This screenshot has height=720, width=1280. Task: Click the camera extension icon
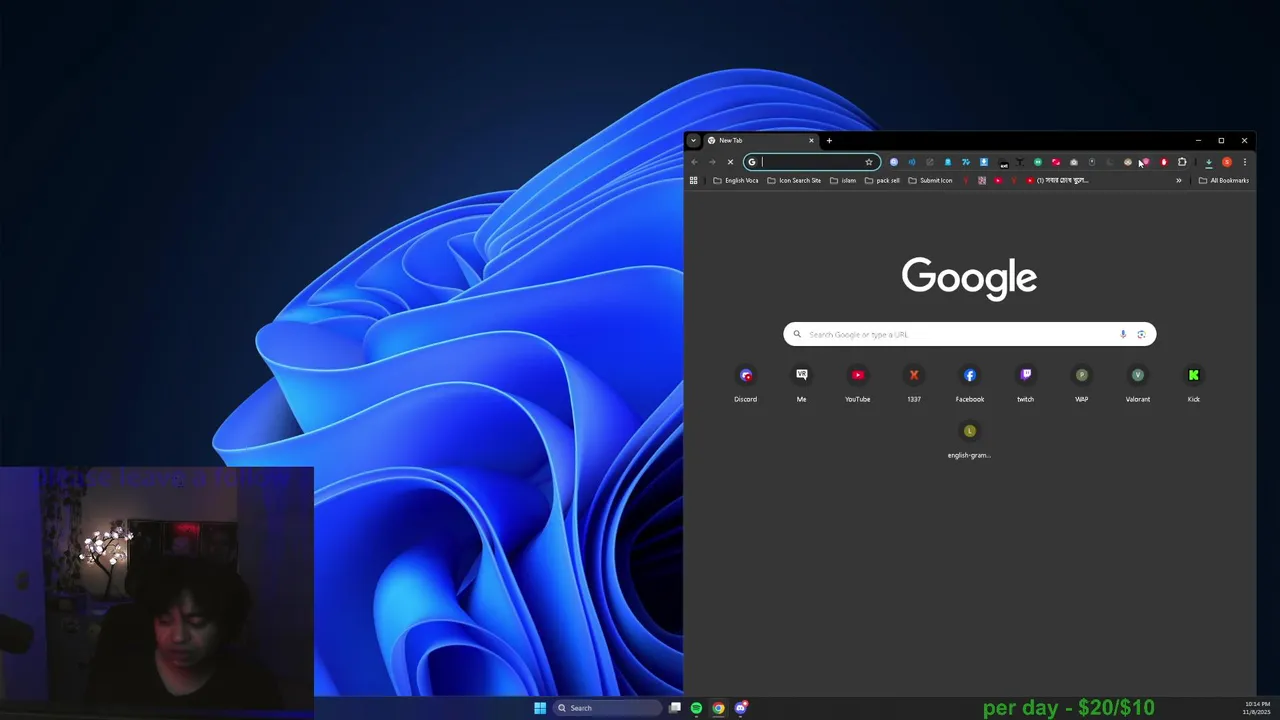(x=1074, y=162)
